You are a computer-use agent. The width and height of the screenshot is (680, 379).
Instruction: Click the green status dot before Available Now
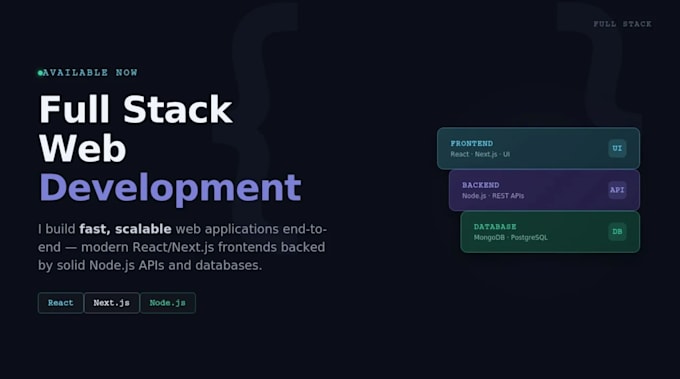40,73
